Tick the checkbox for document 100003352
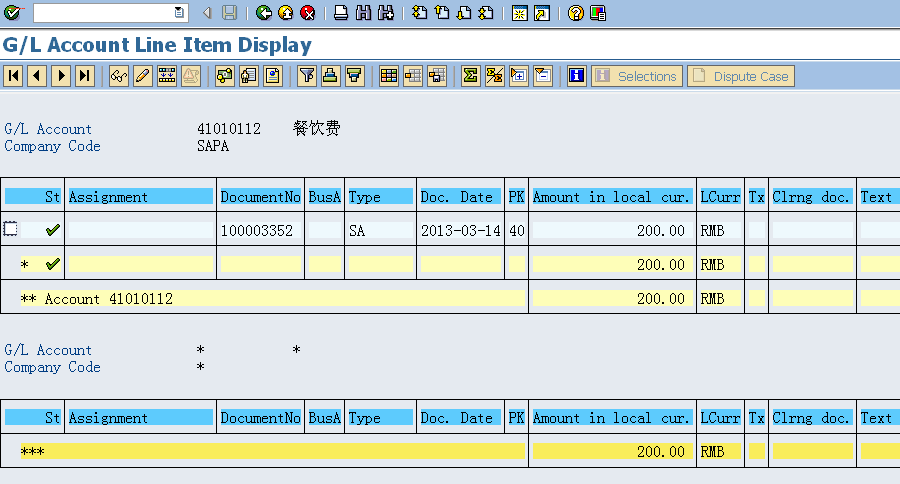The height and width of the screenshot is (484, 900). [x=10, y=229]
